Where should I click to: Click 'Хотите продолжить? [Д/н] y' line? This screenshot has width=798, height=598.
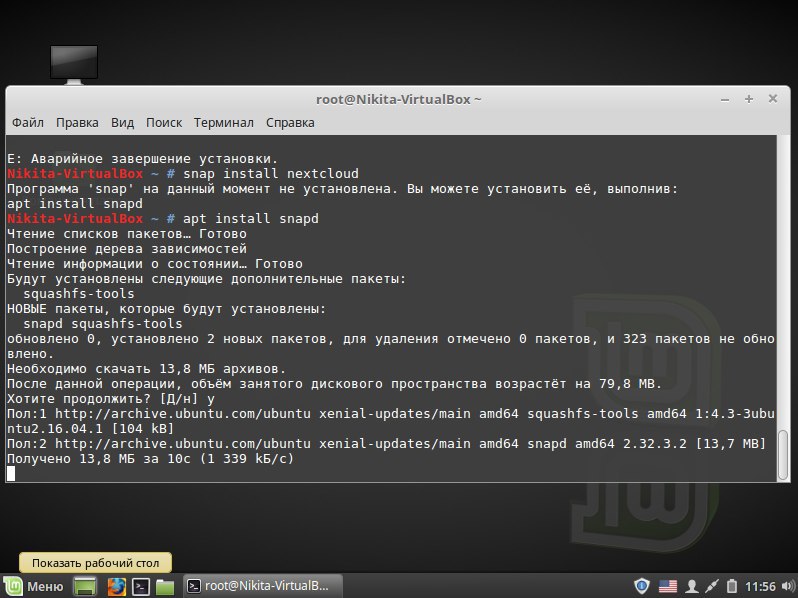111,398
